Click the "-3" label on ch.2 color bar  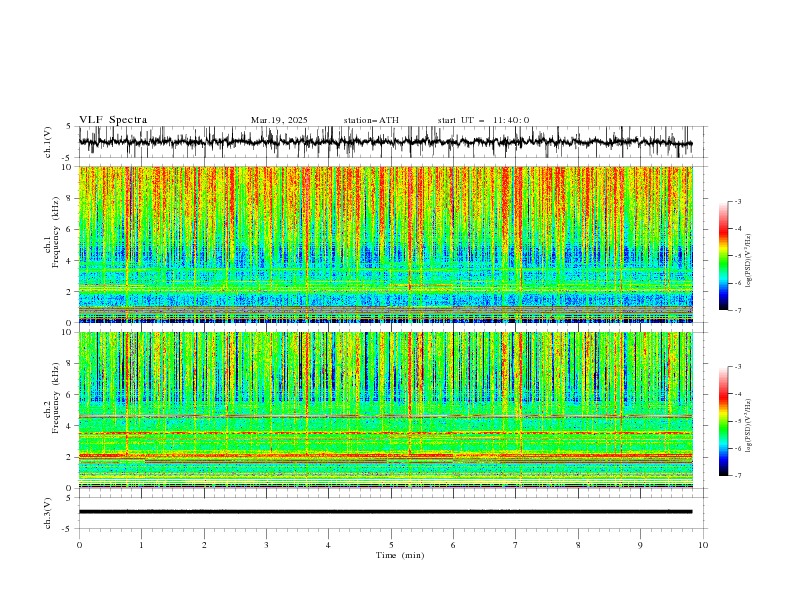[737, 367]
